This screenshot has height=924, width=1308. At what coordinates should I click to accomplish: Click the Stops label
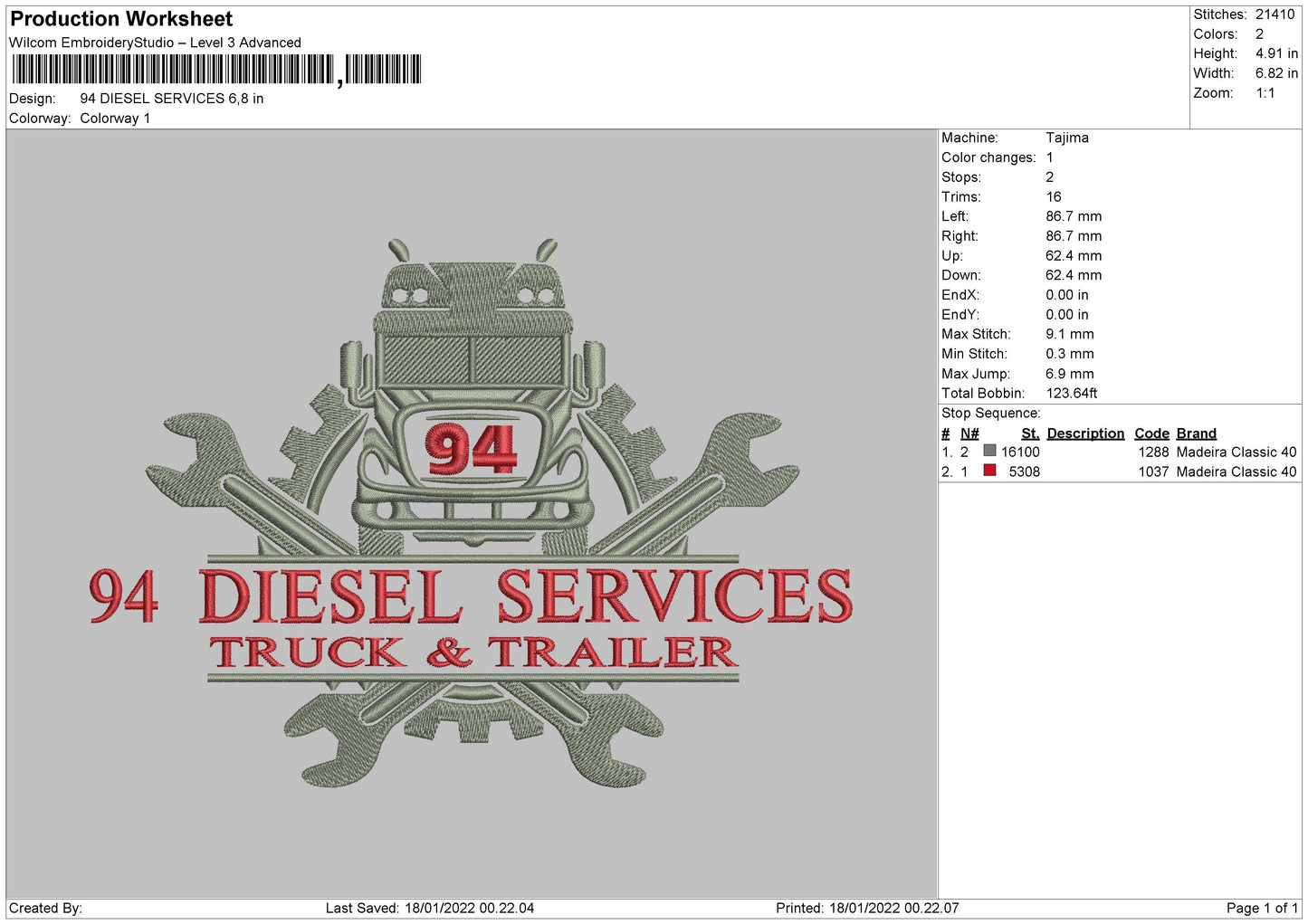click(961, 177)
